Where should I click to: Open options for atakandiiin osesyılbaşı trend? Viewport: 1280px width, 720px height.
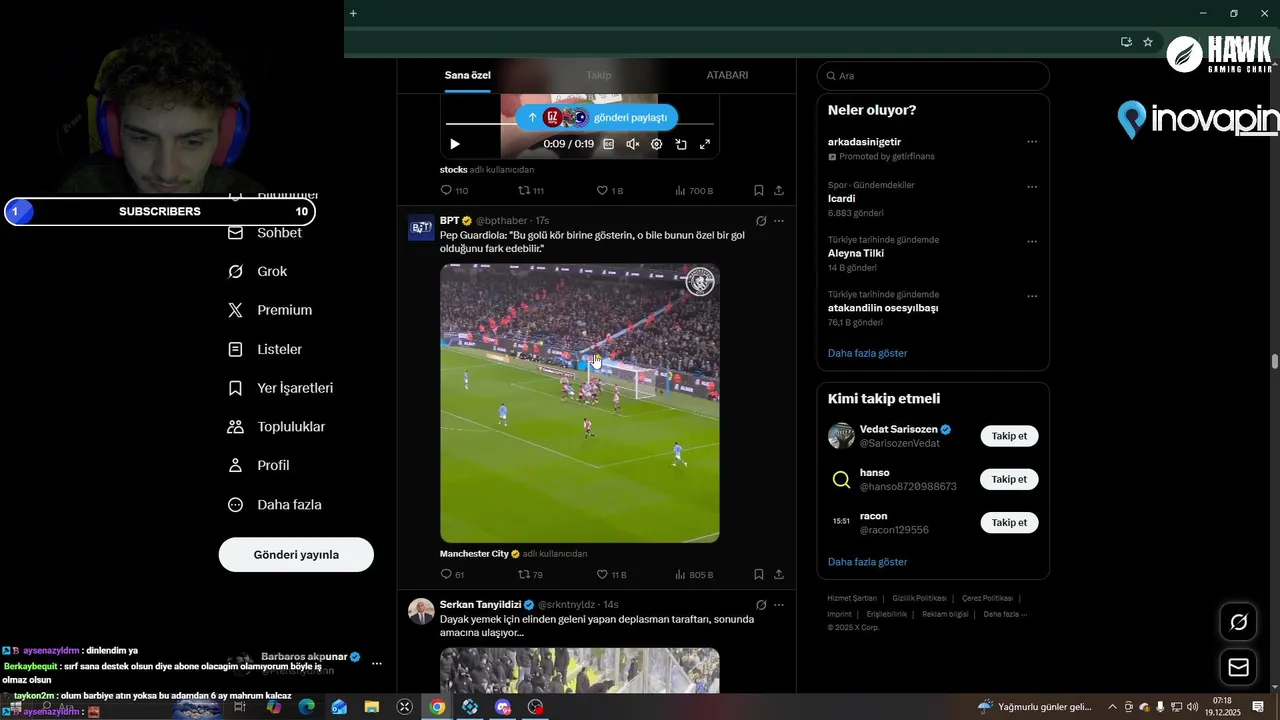pyautogui.click(x=1032, y=296)
